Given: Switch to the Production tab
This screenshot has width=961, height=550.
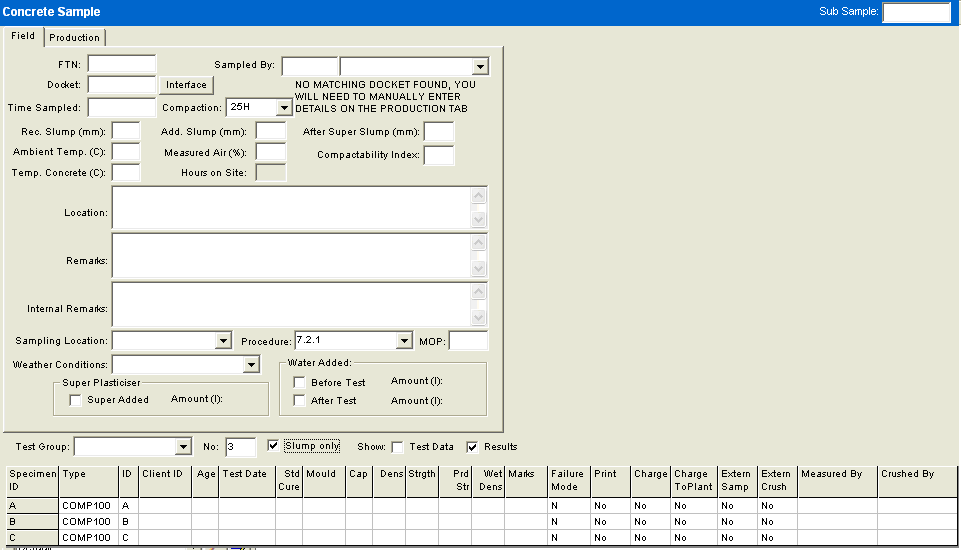Looking at the screenshot, I should pyautogui.click(x=75, y=37).
